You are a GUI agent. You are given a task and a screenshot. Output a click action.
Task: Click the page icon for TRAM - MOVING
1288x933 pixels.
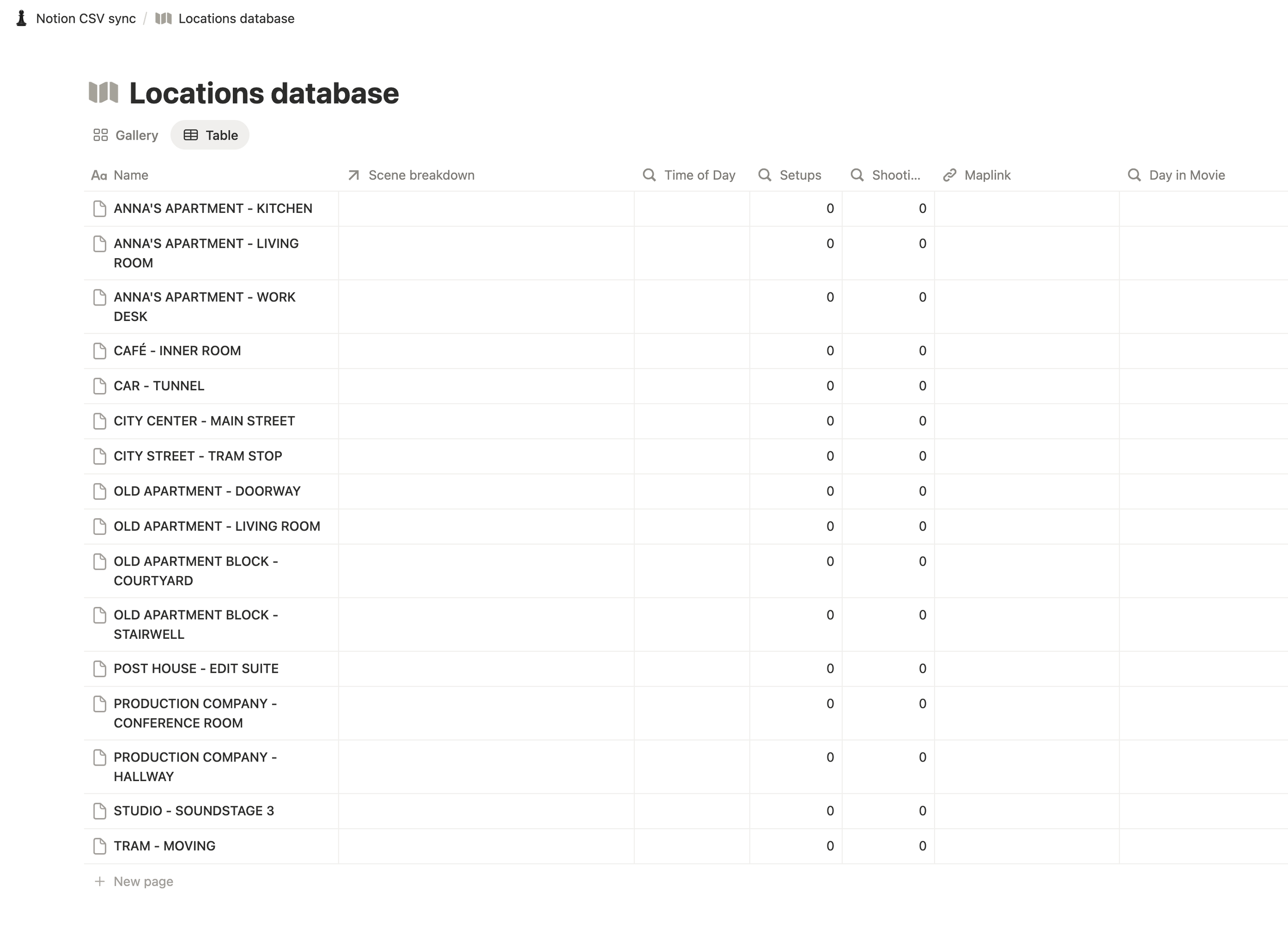click(99, 846)
